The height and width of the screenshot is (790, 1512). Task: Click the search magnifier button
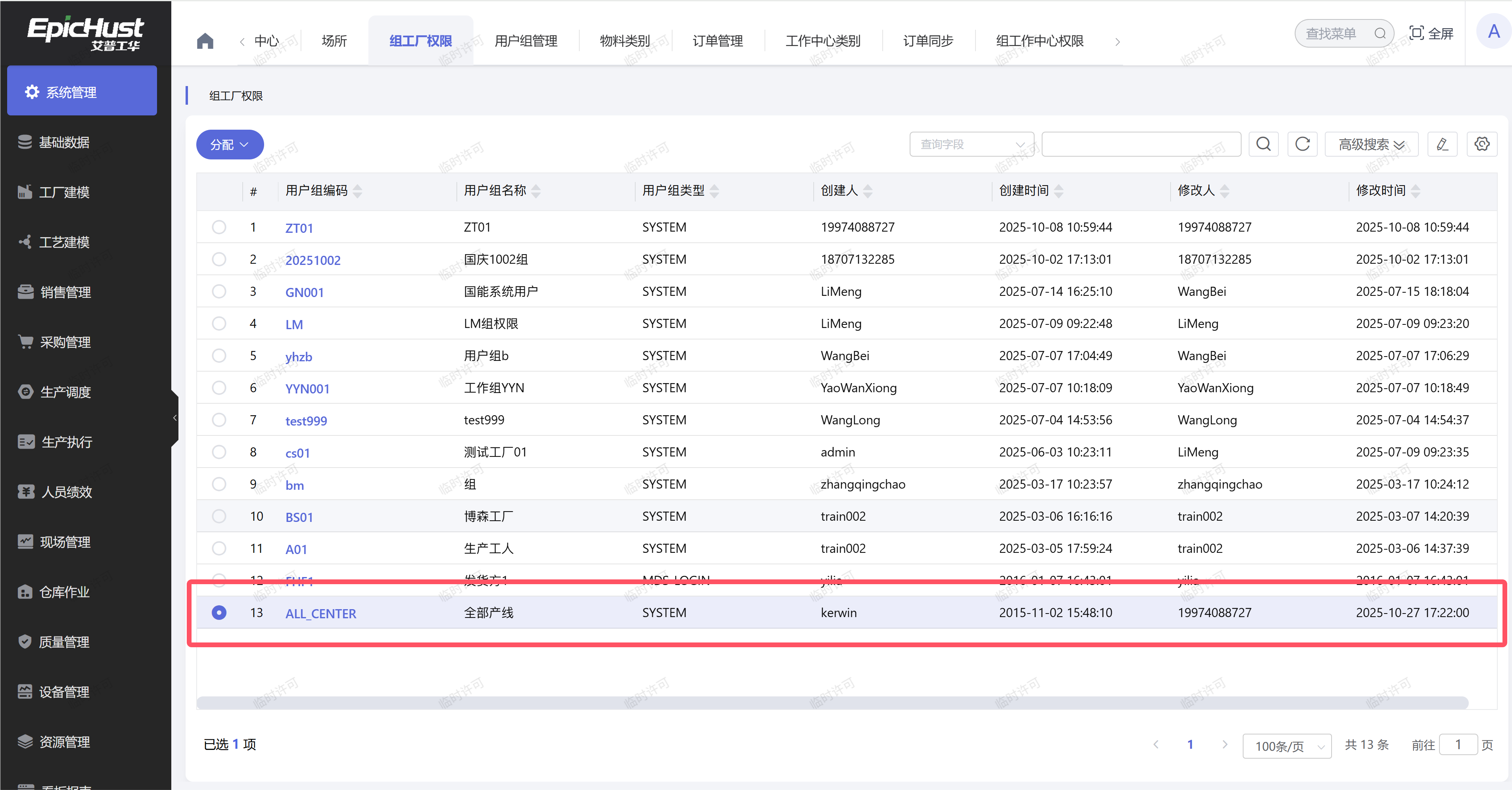coord(1263,144)
